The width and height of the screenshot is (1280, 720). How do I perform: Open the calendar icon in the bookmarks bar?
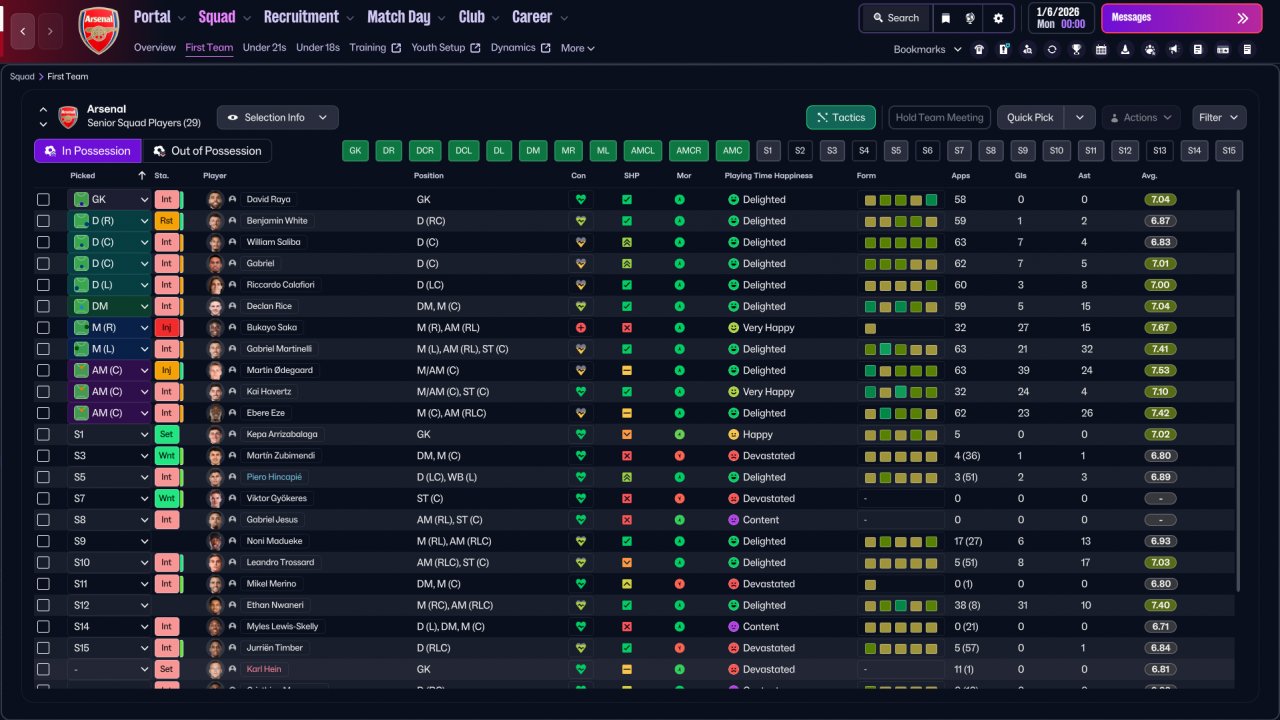click(1101, 49)
